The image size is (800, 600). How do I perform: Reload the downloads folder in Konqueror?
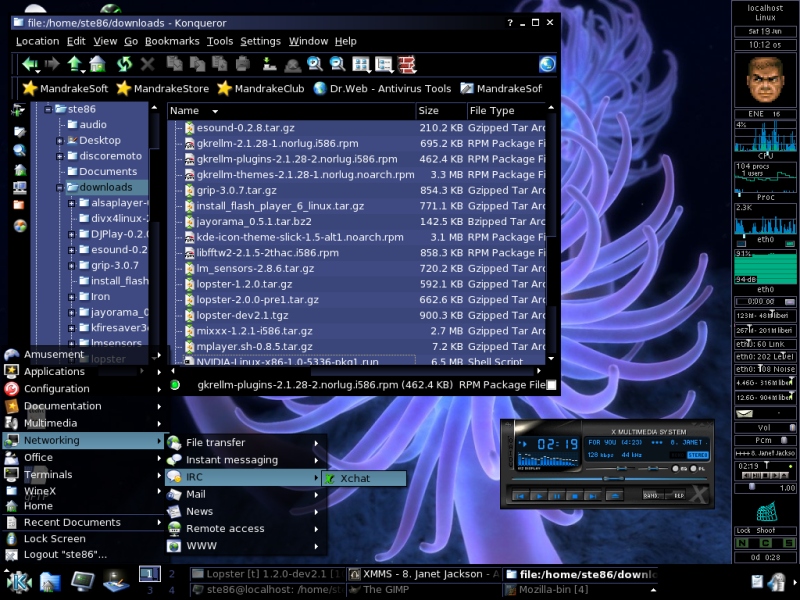[124, 64]
